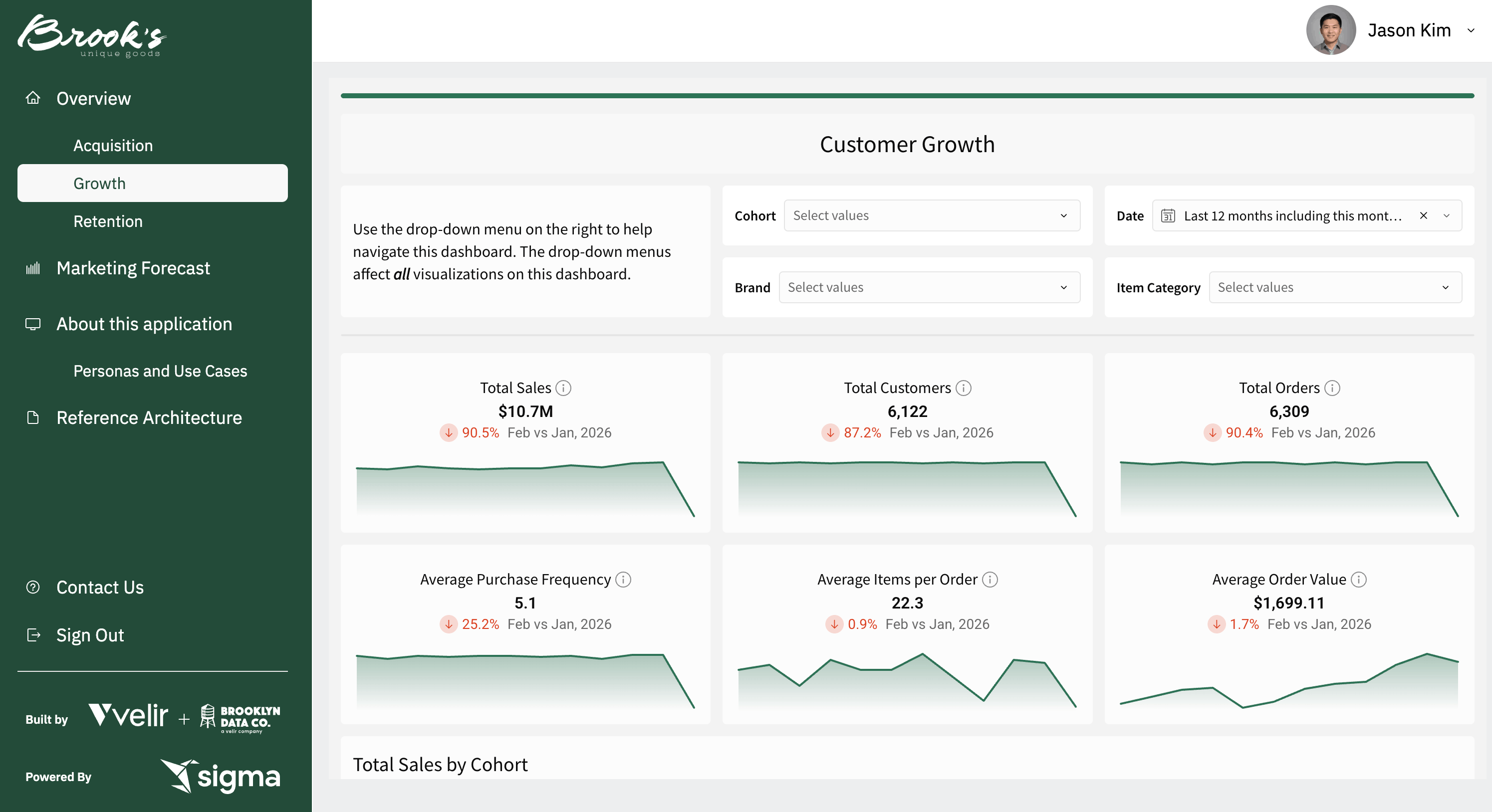
Task: Click info icon next to Average Items per Order
Action: (990, 580)
